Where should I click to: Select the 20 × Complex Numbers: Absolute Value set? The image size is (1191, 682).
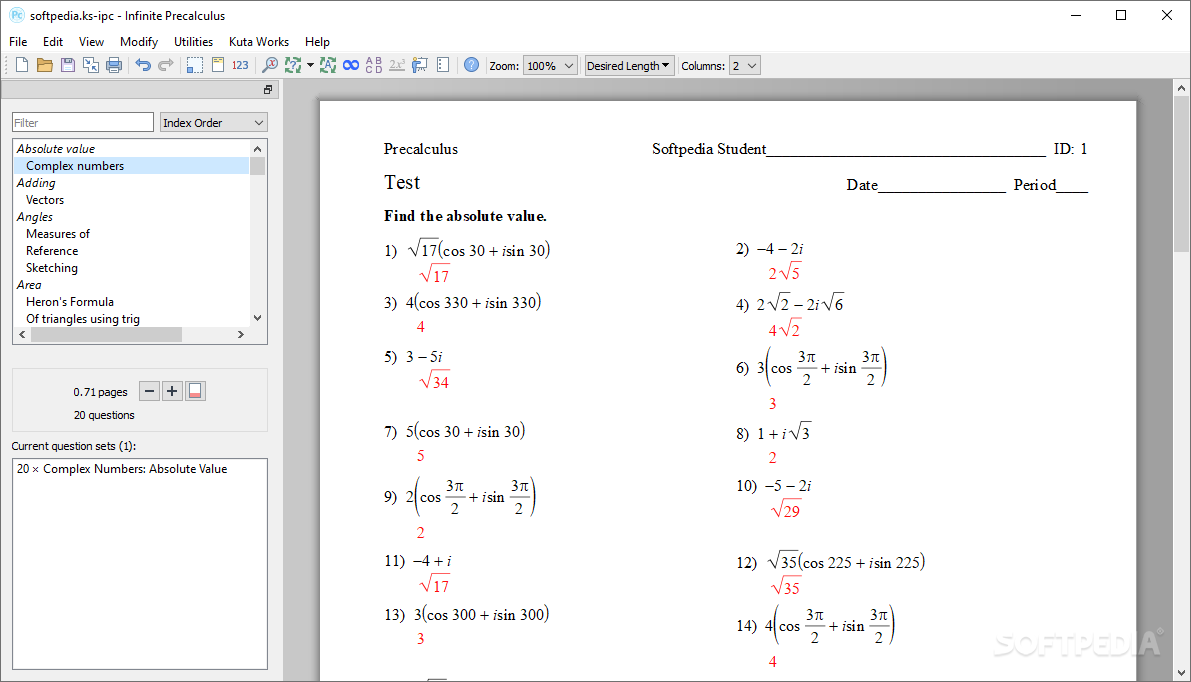122,469
